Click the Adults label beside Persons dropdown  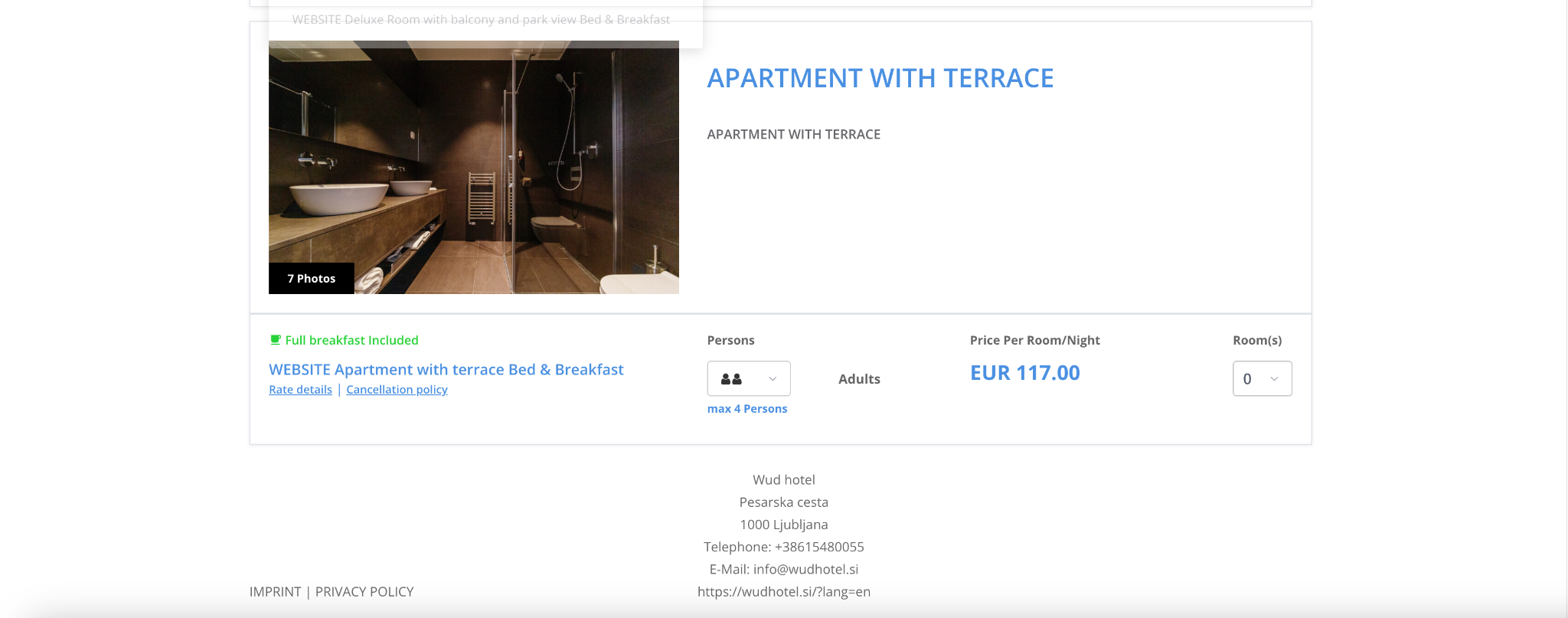point(859,379)
